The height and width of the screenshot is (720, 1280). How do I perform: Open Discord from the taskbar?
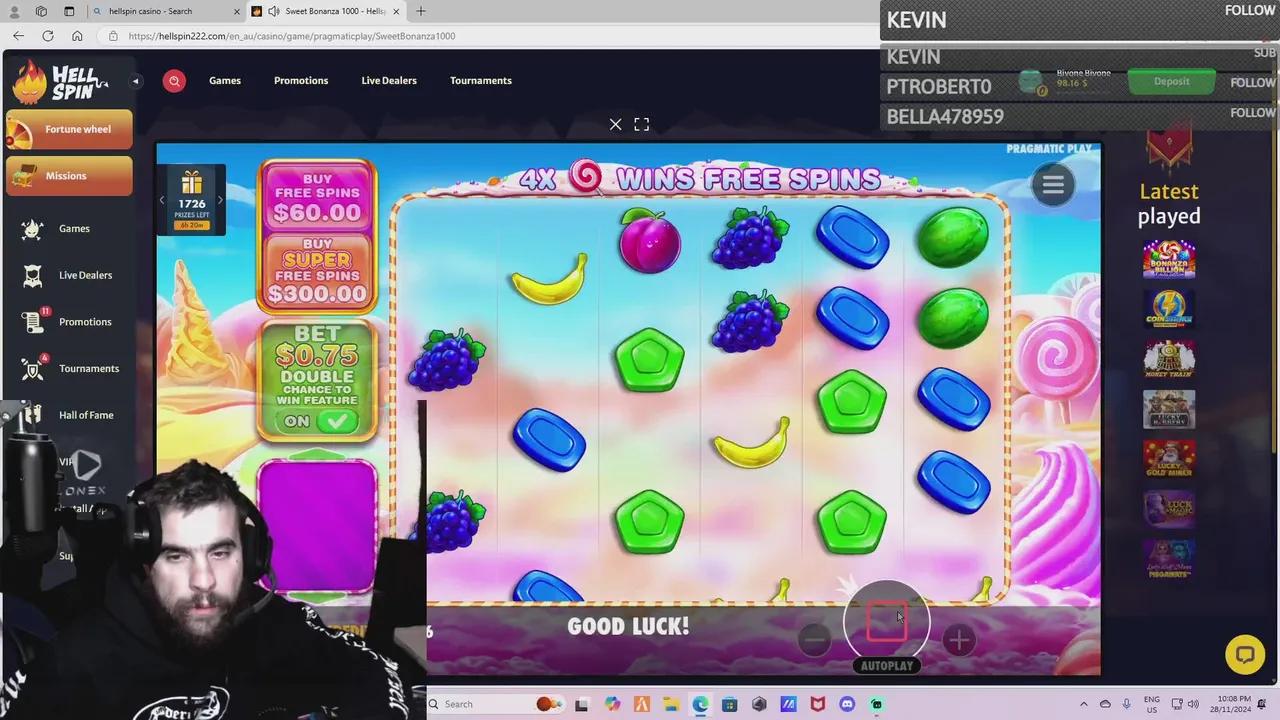(x=847, y=704)
